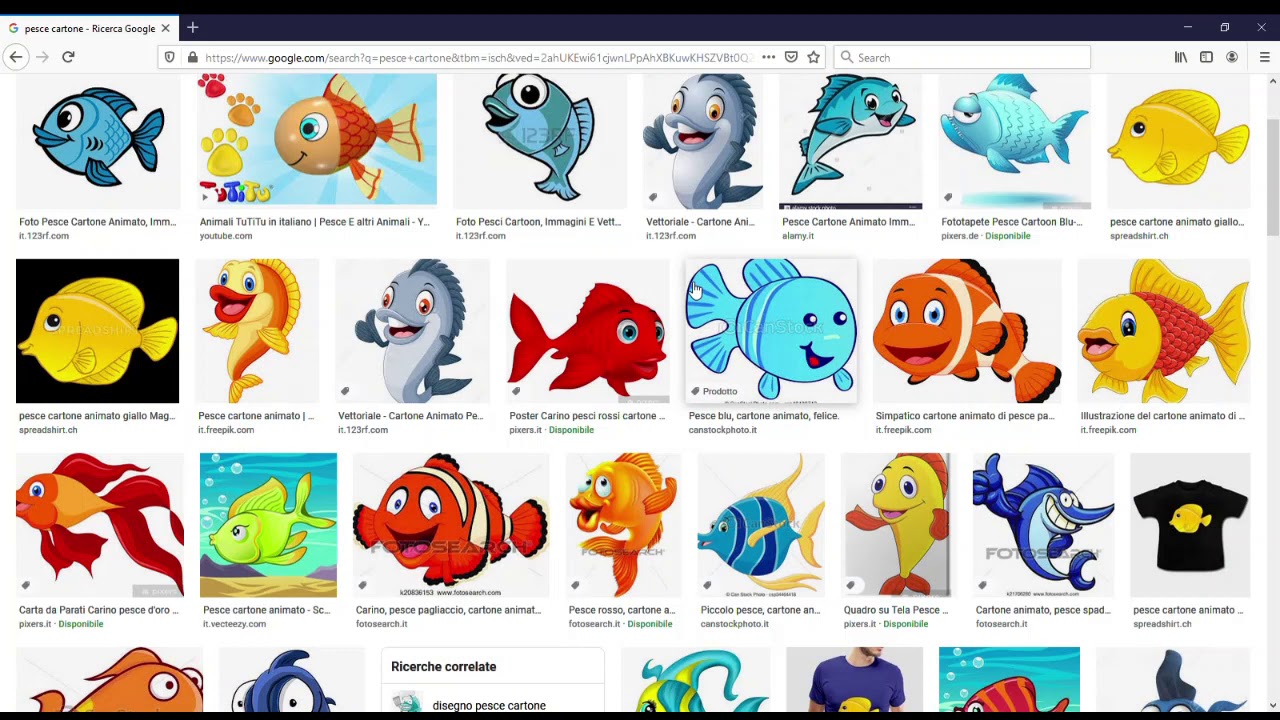Open the red fish poster image
Image resolution: width=1280 pixels, height=720 pixels.
(587, 331)
